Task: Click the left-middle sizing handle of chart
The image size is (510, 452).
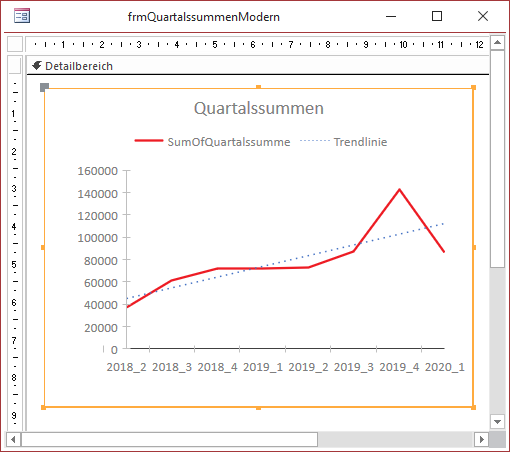Action: [43, 247]
